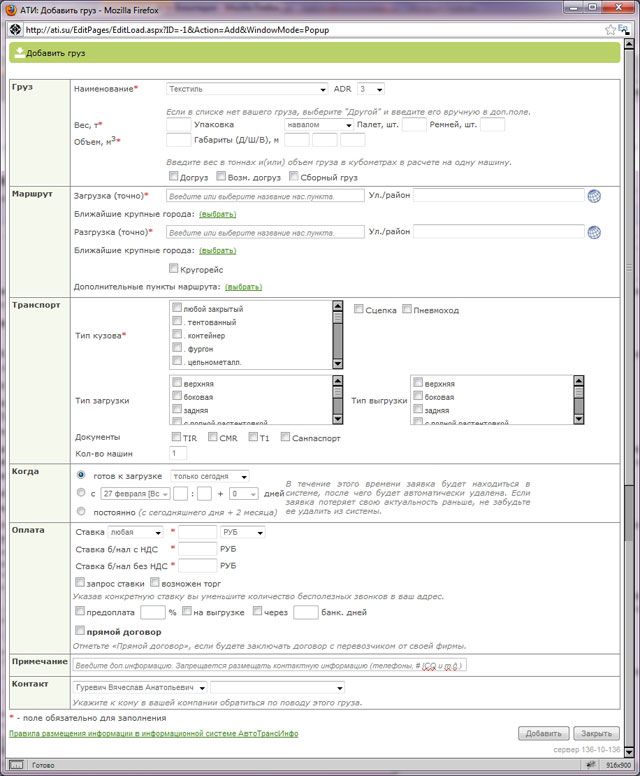Click up arrow of Тип выгрузки list scrollbar

pos(579,381)
